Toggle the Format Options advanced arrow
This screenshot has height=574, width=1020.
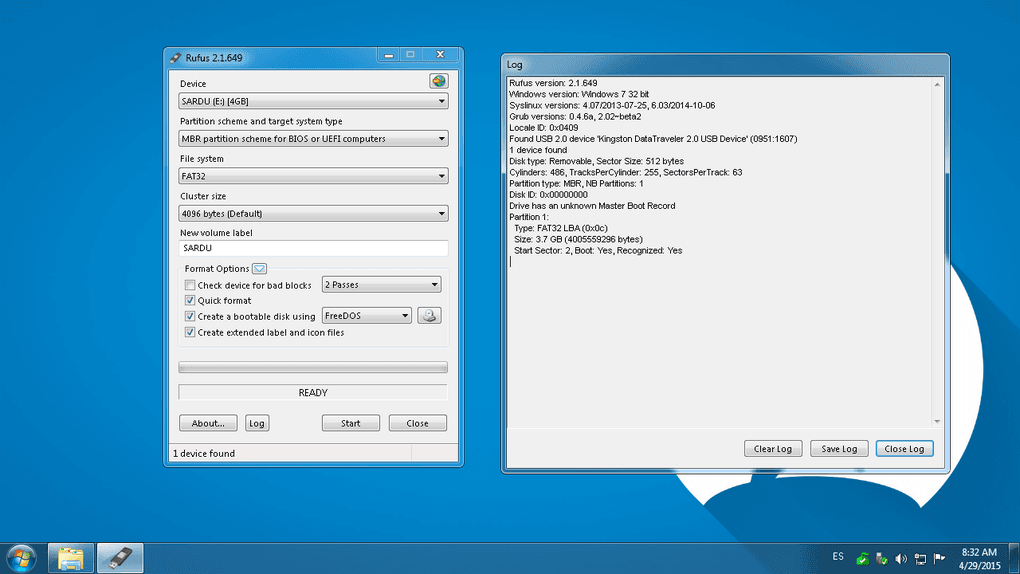tap(259, 269)
